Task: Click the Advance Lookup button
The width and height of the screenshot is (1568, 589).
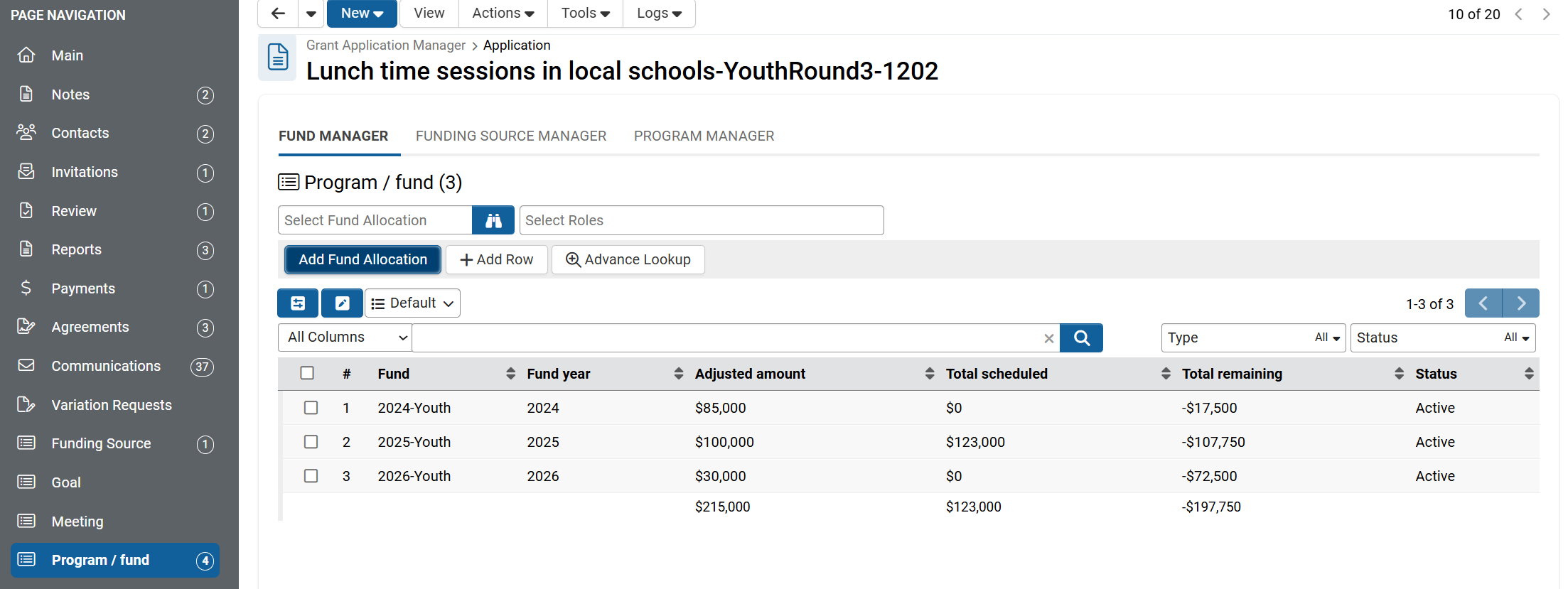Action: pos(628,259)
